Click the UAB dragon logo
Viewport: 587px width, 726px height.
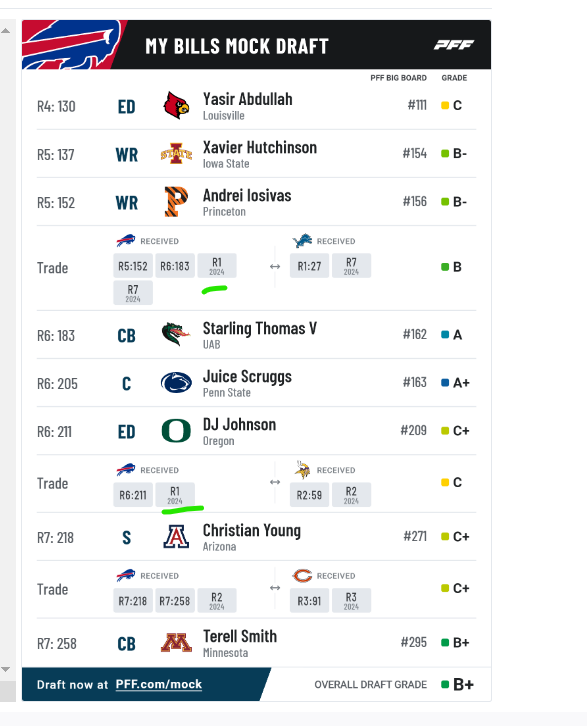(x=176, y=334)
